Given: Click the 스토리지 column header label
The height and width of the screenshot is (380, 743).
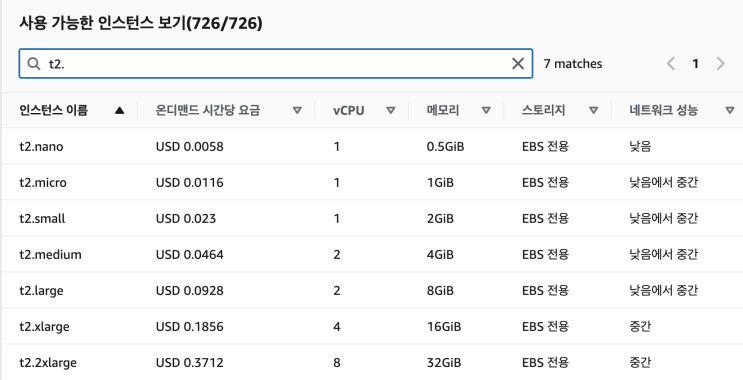Looking at the screenshot, I should [544, 110].
